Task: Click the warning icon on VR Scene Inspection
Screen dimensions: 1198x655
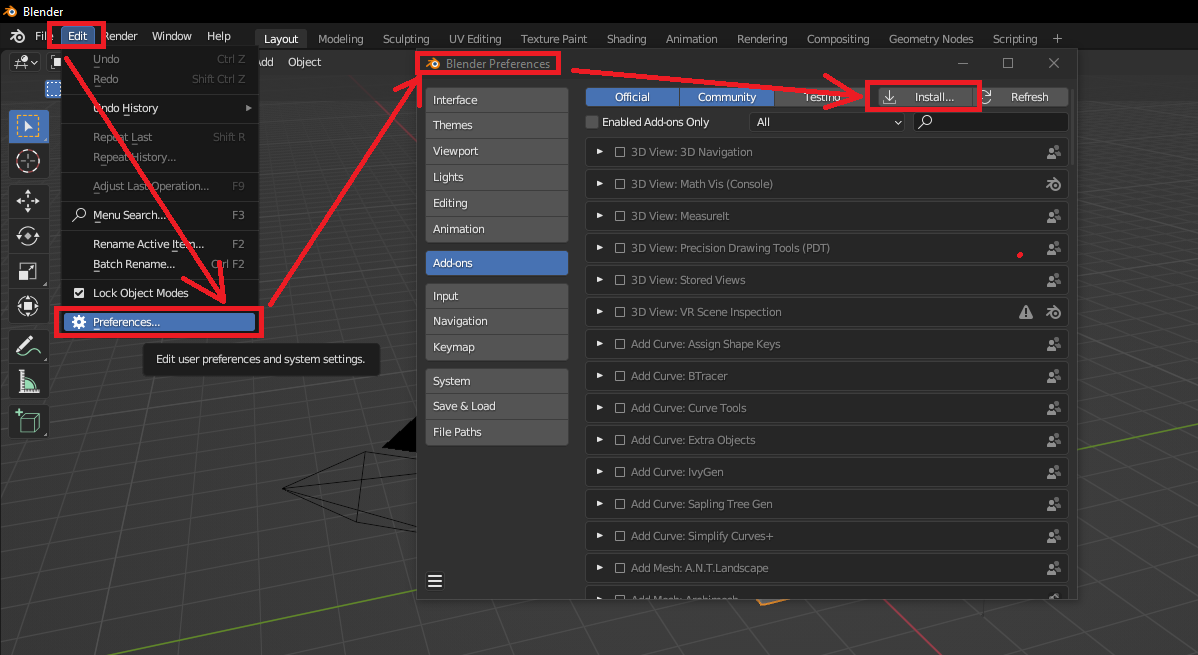Action: point(1026,312)
